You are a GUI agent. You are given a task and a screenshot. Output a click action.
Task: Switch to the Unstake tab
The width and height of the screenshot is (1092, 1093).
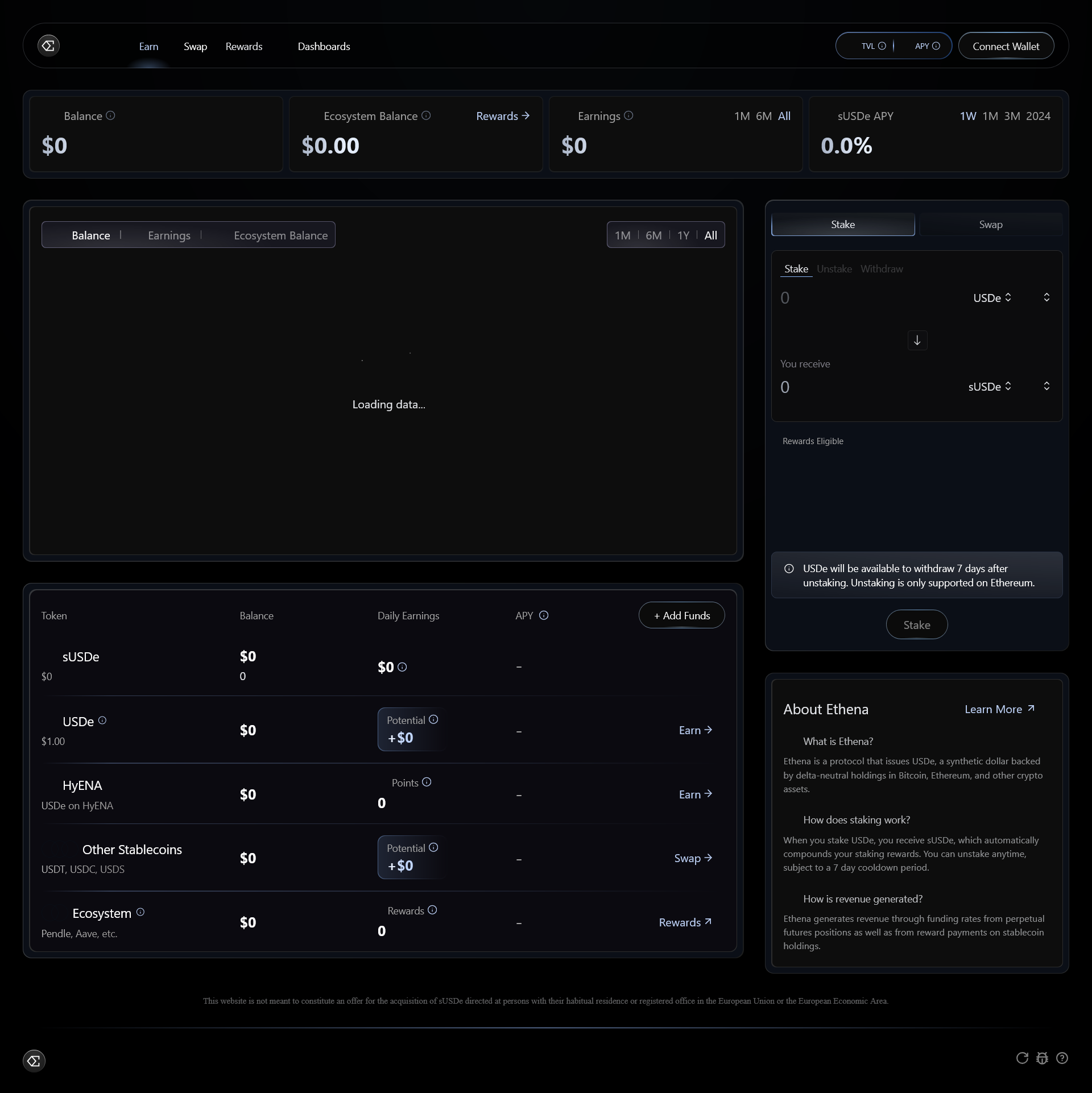pyautogui.click(x=834, y=269)
